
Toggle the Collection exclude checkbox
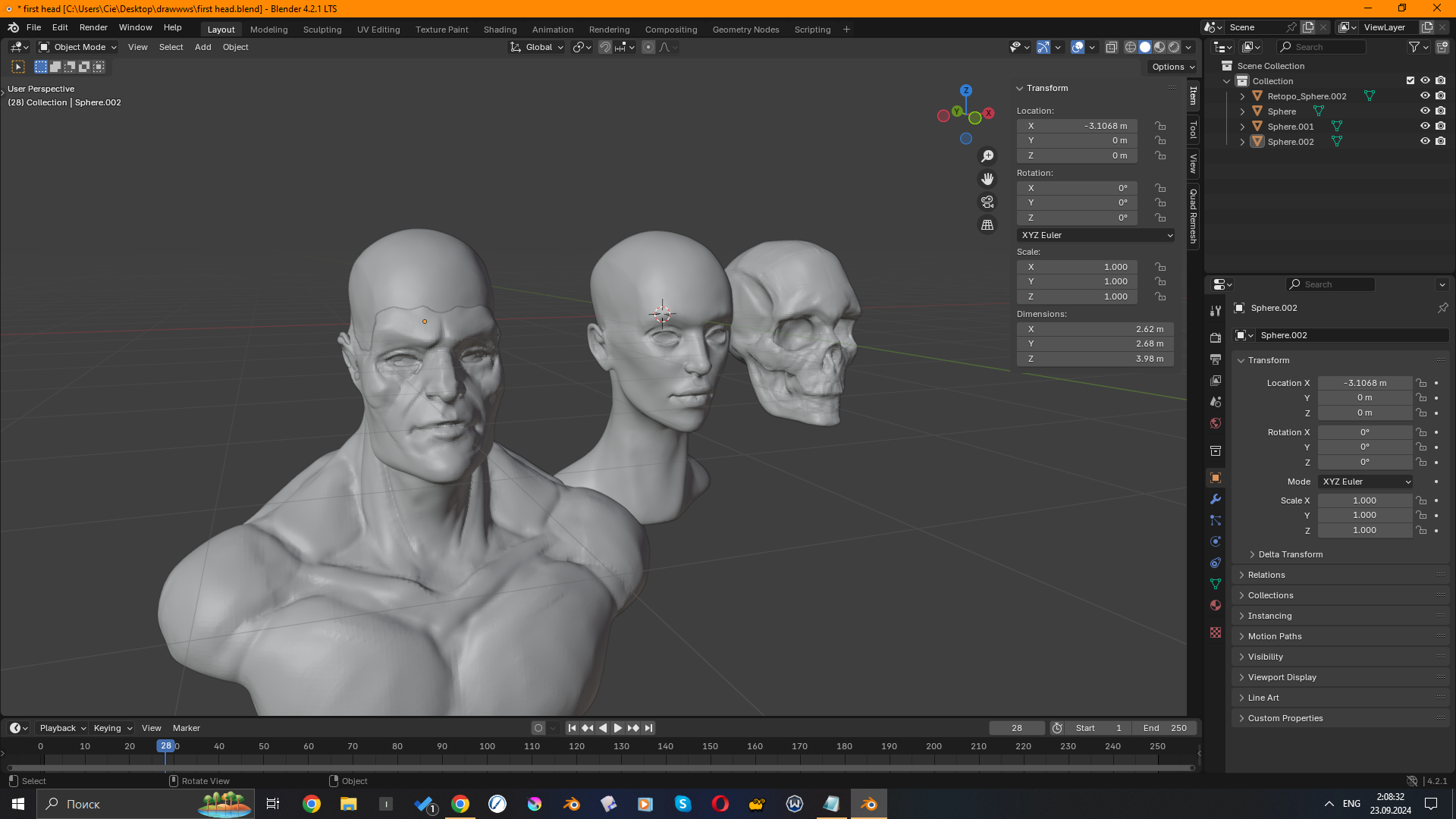coord(1410,80)
